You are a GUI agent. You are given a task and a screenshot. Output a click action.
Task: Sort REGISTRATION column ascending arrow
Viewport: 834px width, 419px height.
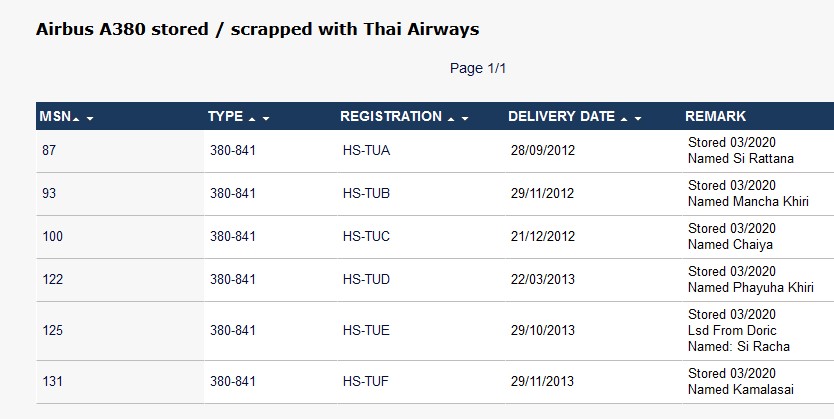click(x=451, y=119)
